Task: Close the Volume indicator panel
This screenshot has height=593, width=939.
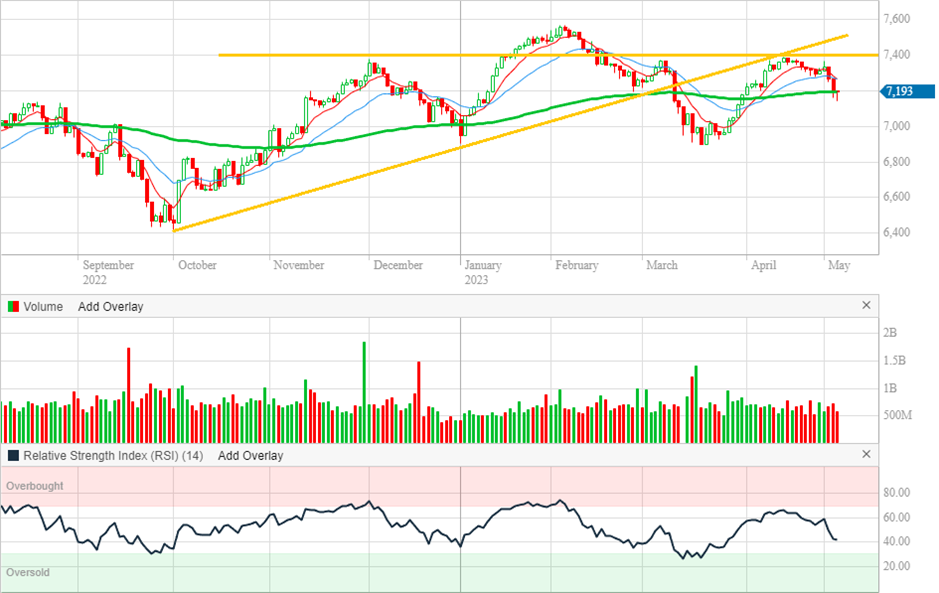Action: 866,306
